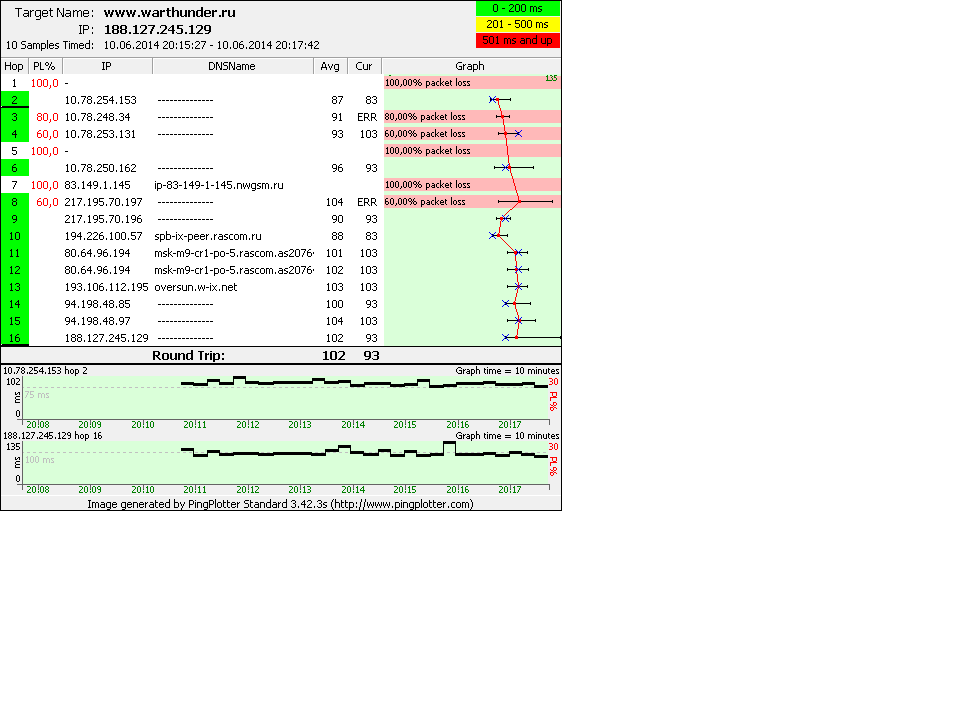This screenshot has height=720, width=960.
Task: Click hop 11 DNS name msk-m9-cr1-po-5
Action: (234, 253)
